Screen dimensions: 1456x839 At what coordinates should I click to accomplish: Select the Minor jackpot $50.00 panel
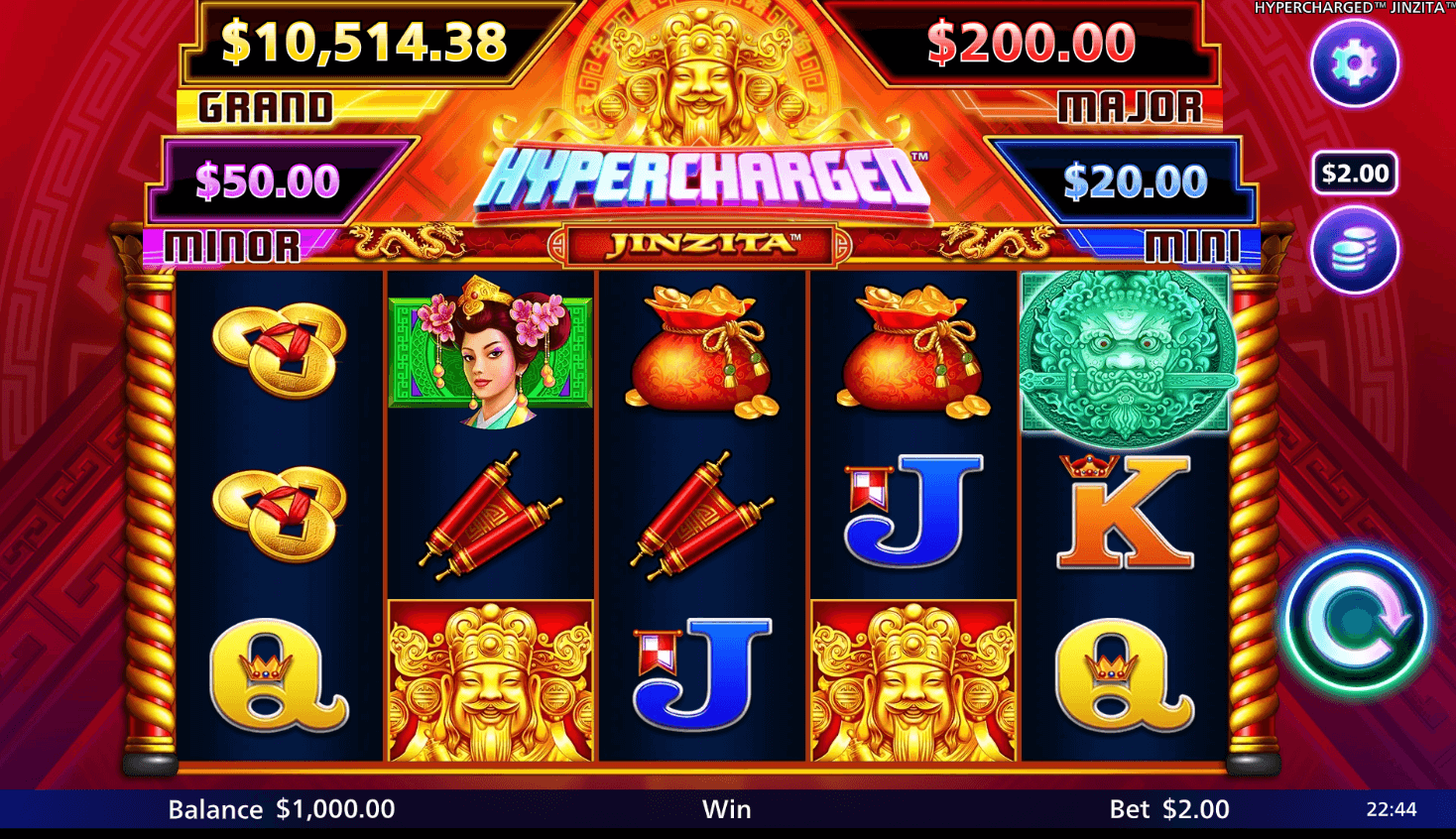[268, 180]
